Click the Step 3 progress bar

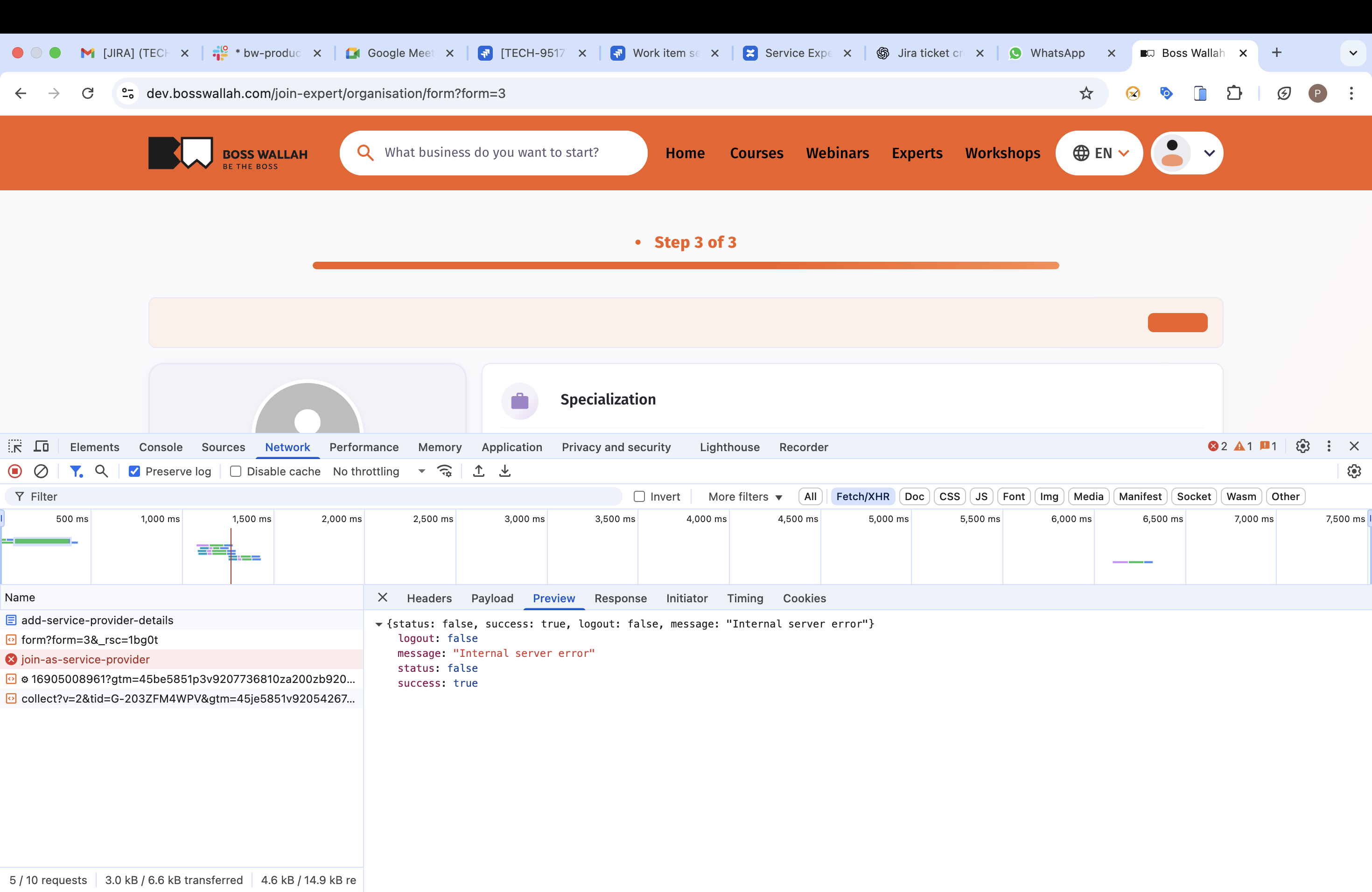tap(686, 265)
